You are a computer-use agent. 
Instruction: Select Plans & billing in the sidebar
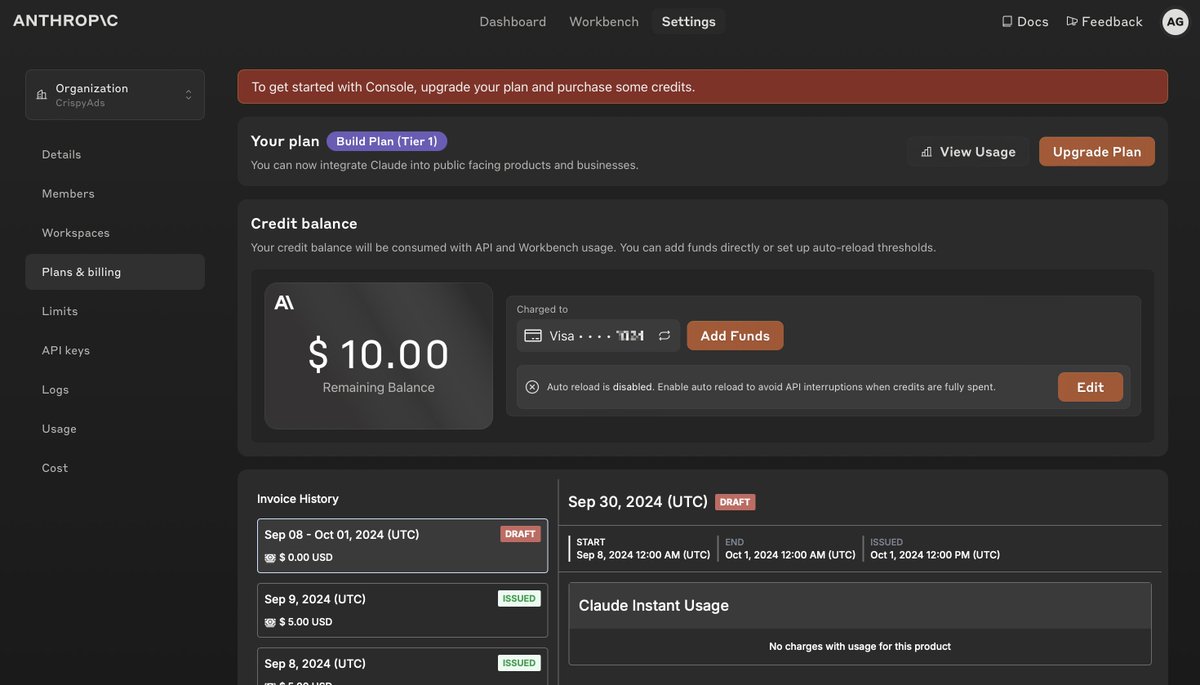115,272
